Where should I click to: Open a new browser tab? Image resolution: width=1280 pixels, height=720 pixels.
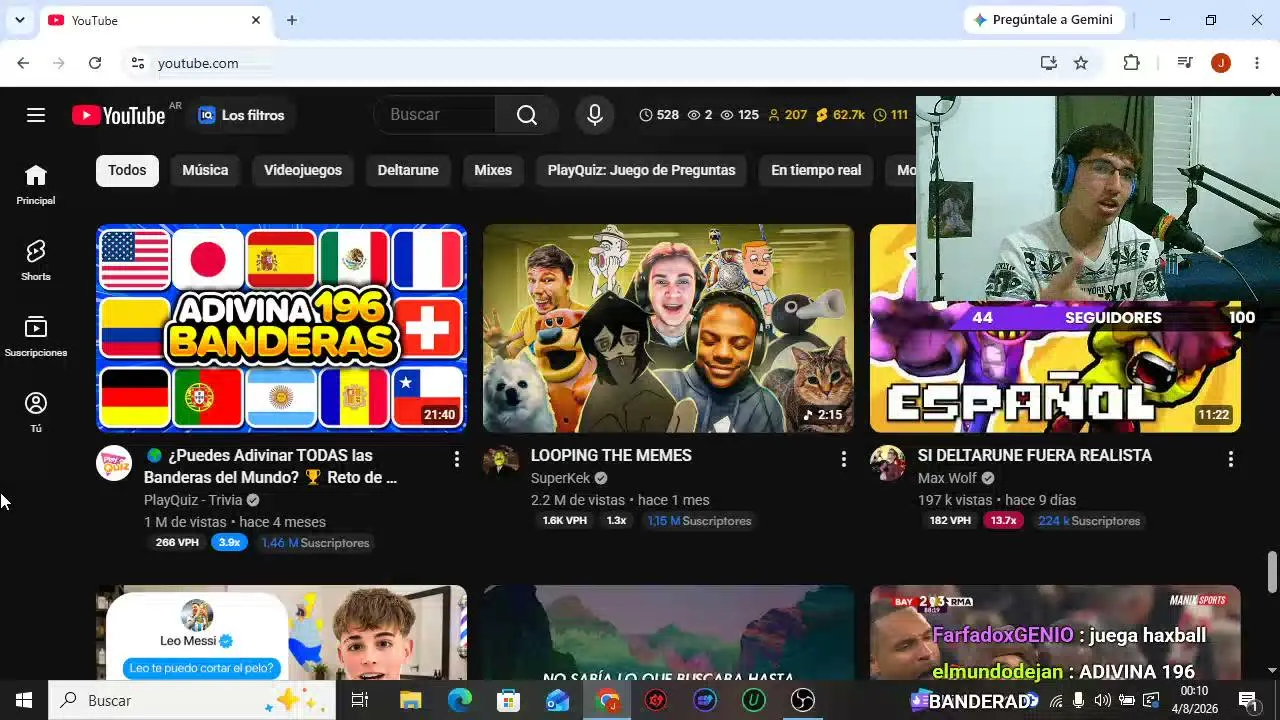pos(292,20)
